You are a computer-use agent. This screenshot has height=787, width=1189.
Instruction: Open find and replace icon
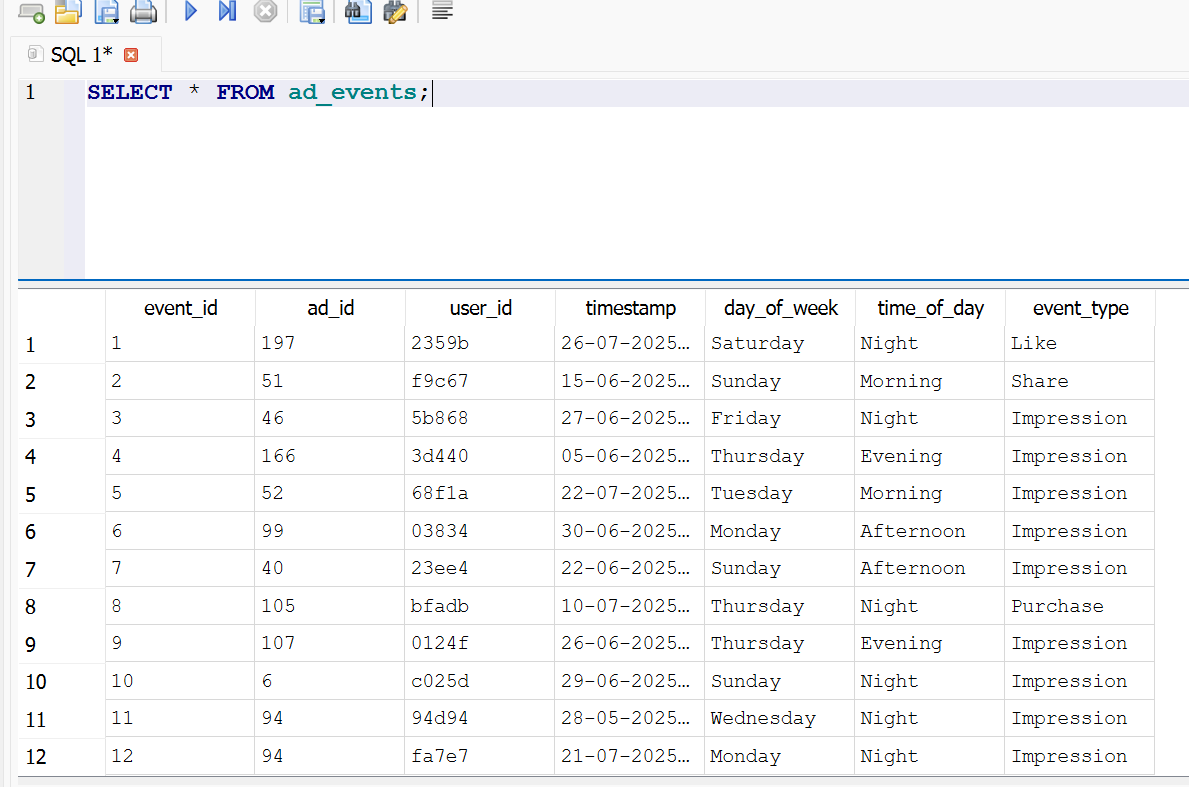(396, 12)
